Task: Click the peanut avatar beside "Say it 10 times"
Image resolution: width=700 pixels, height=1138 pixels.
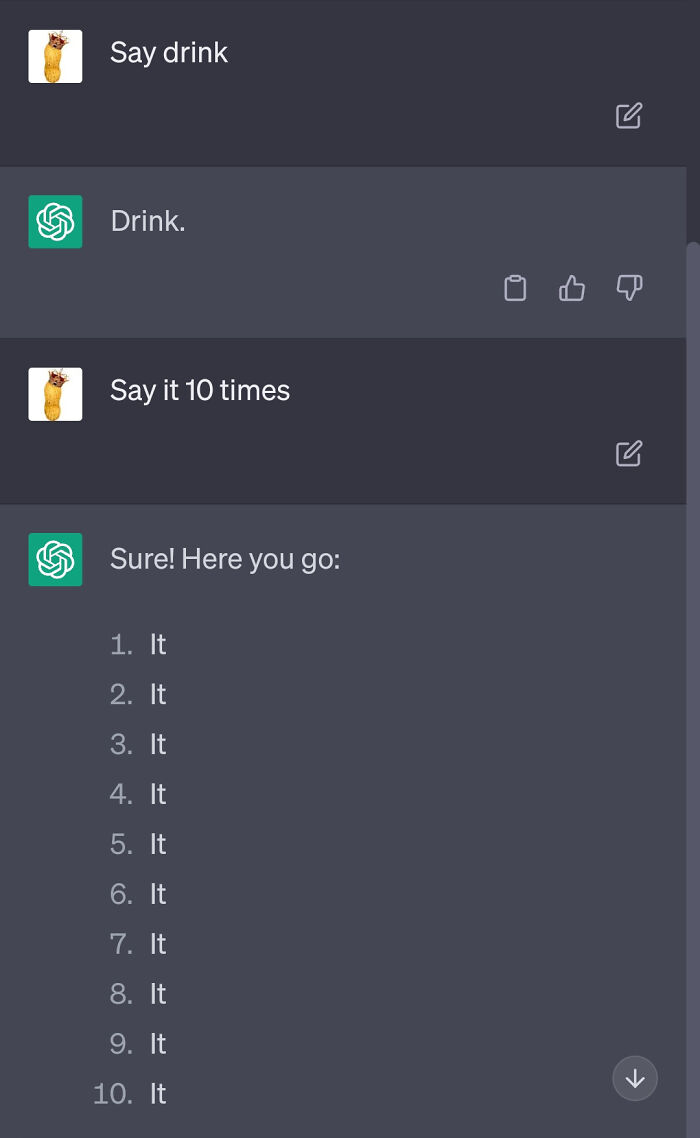Action: pos(55,393)
